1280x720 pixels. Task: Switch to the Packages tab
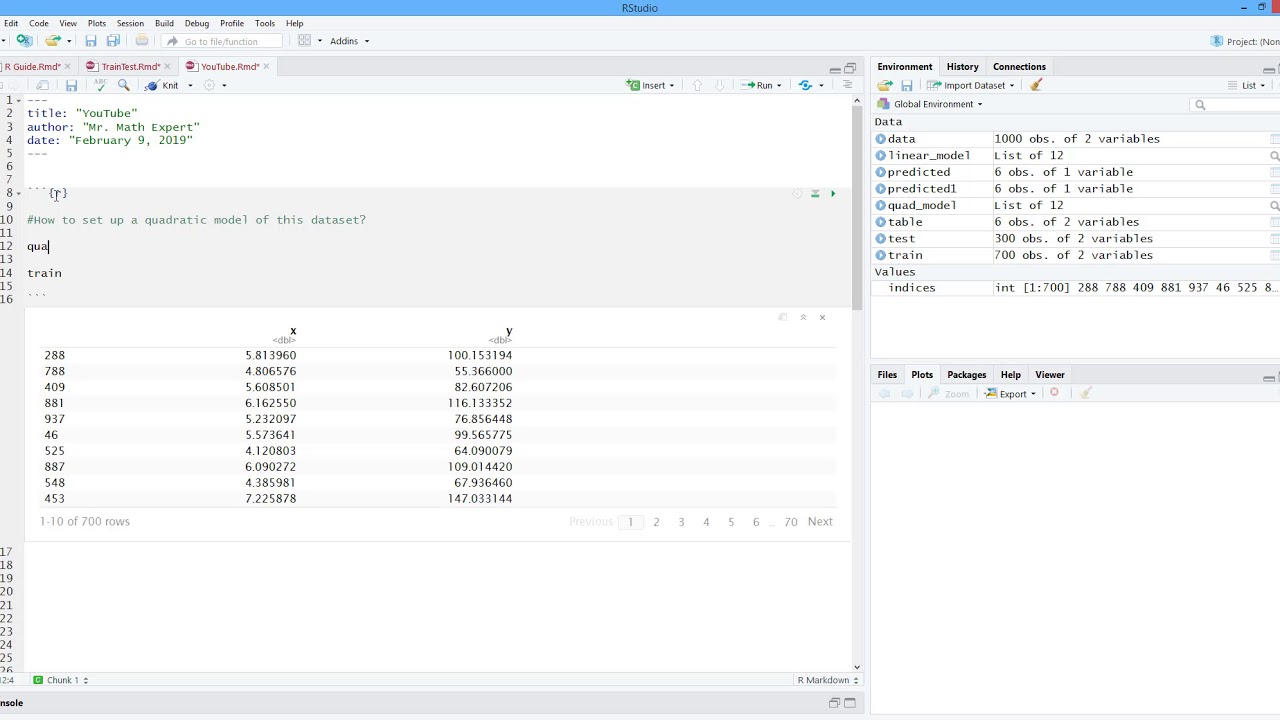point(966,375)
